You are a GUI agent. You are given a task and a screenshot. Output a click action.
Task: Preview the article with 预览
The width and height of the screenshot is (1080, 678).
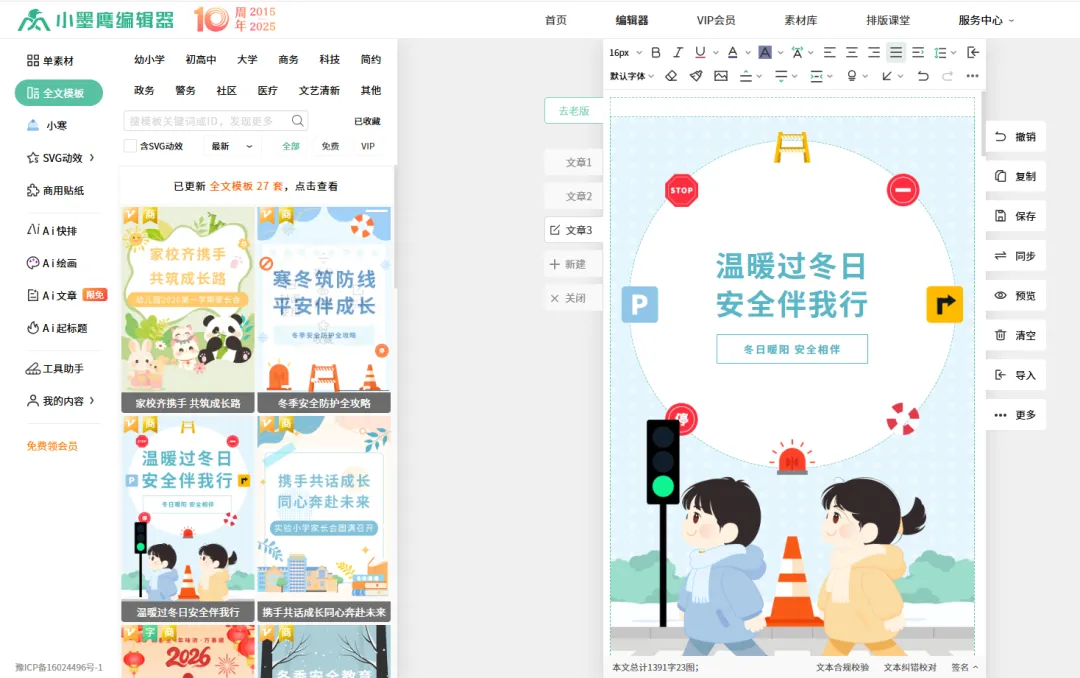(1015, 296)
